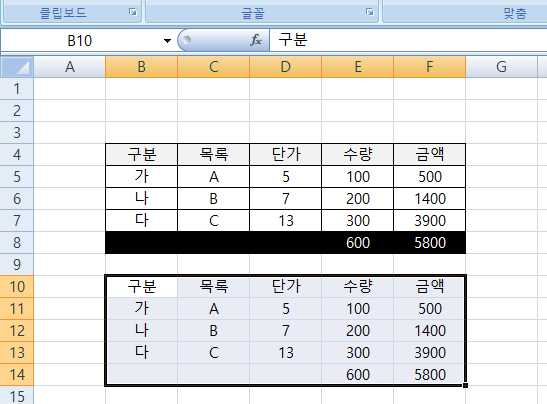Select row 15 header

coord(17,395)
